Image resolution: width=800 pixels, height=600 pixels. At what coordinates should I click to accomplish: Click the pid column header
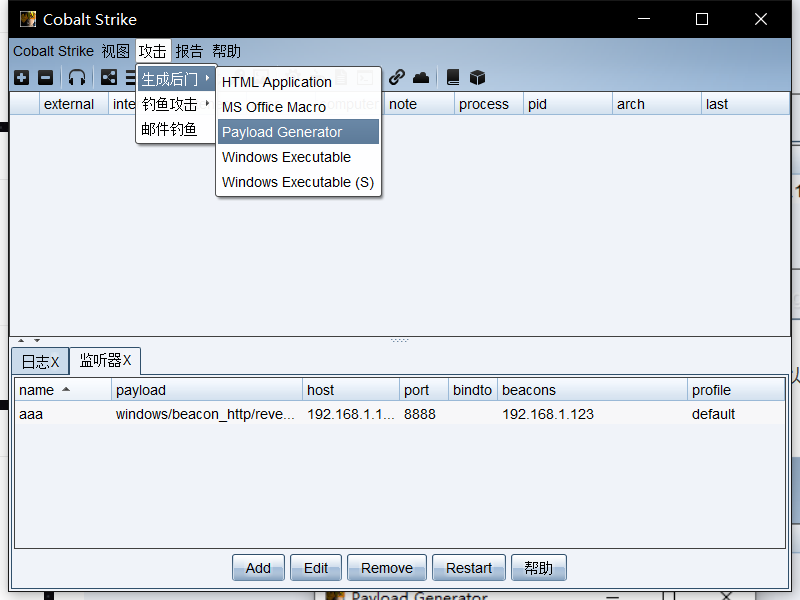pos(568,104)
